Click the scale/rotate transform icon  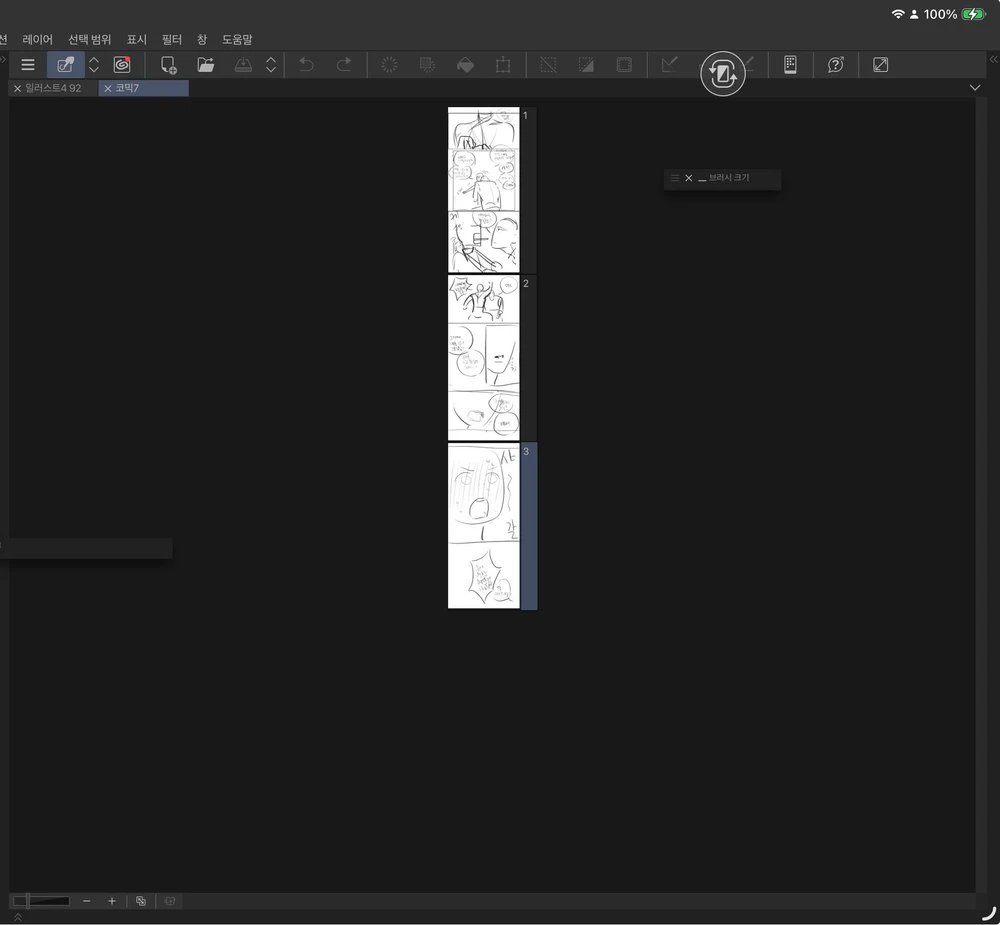click(x=503, y=64)
